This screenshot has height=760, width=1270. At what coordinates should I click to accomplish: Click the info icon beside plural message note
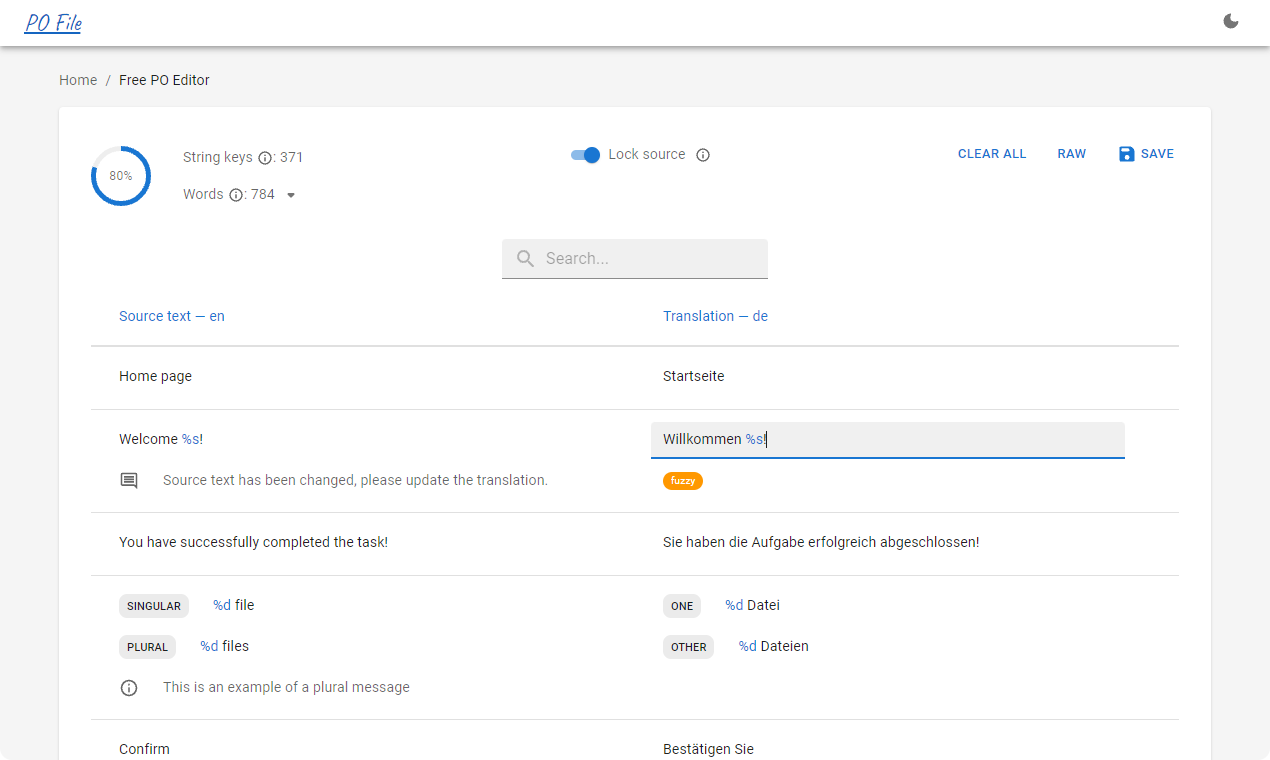(x=129, y=688)
